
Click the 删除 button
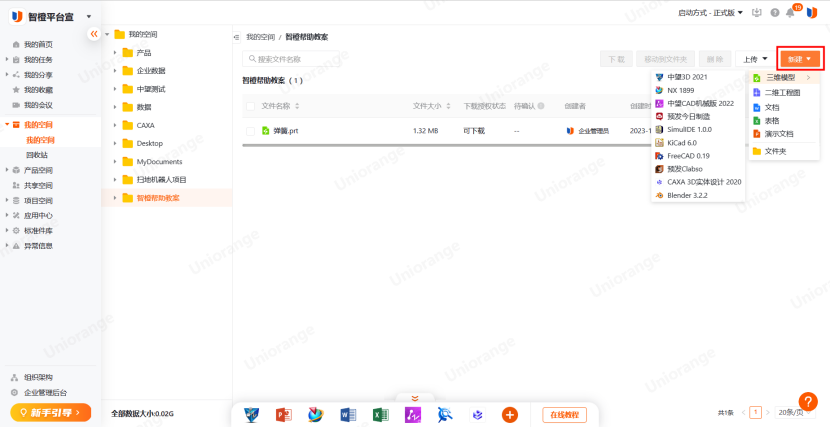click(715, 59)
